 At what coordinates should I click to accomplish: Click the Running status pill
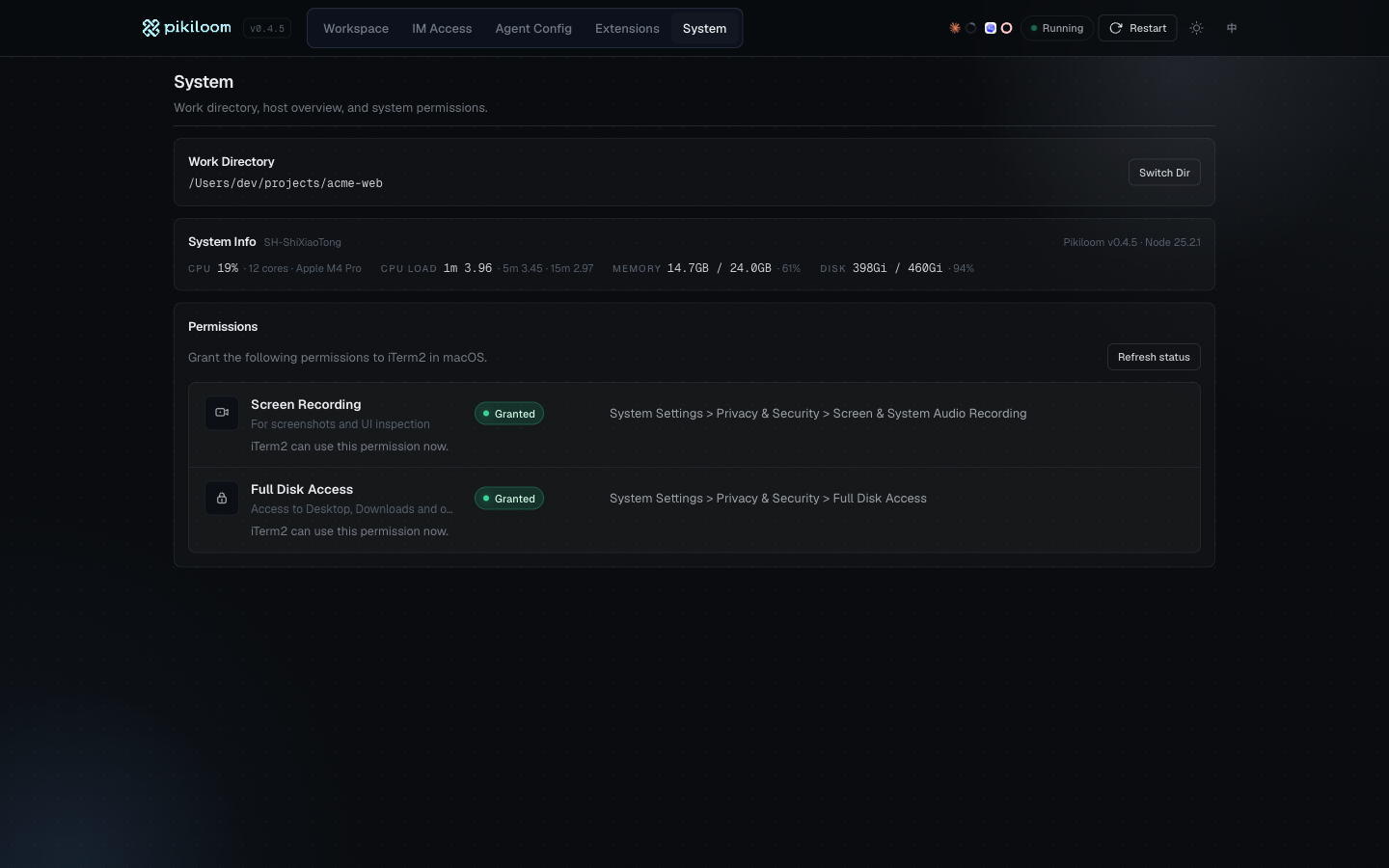(x=1057, y=28)
